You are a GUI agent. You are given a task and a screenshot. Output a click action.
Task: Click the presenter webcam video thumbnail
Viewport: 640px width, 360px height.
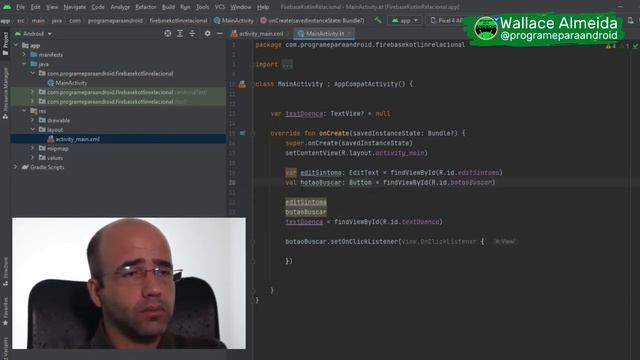(x=129, y=283)
